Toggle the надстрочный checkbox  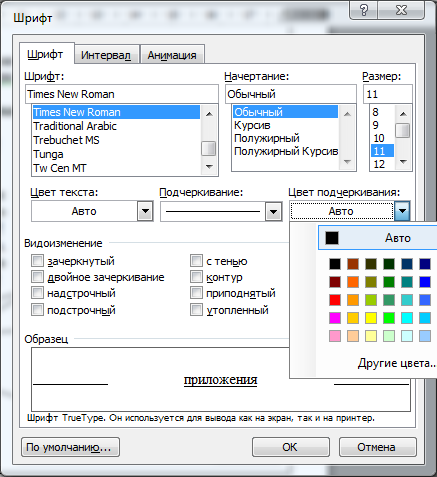(x=37, y=293)
